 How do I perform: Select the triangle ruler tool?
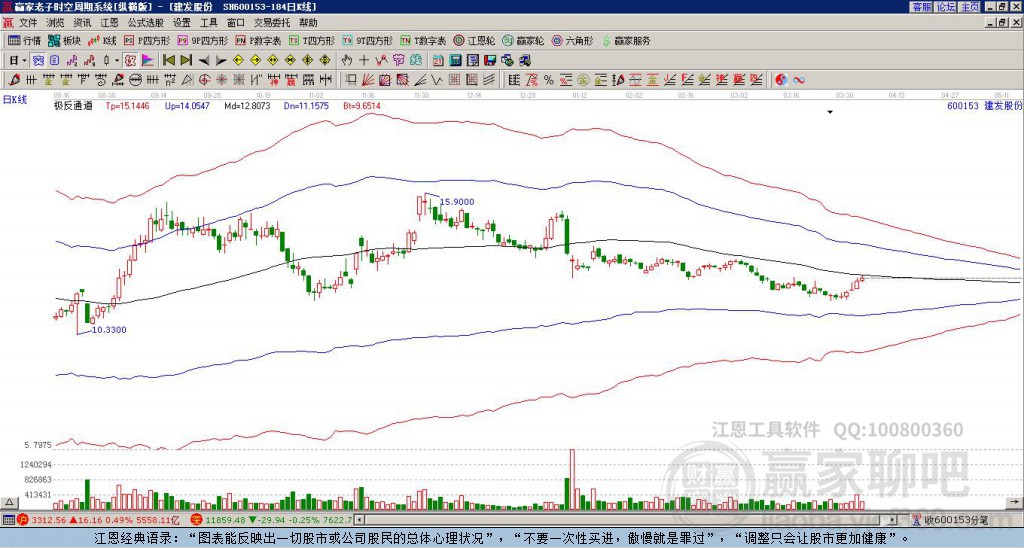pyautogui.click(x=187, y=80)
